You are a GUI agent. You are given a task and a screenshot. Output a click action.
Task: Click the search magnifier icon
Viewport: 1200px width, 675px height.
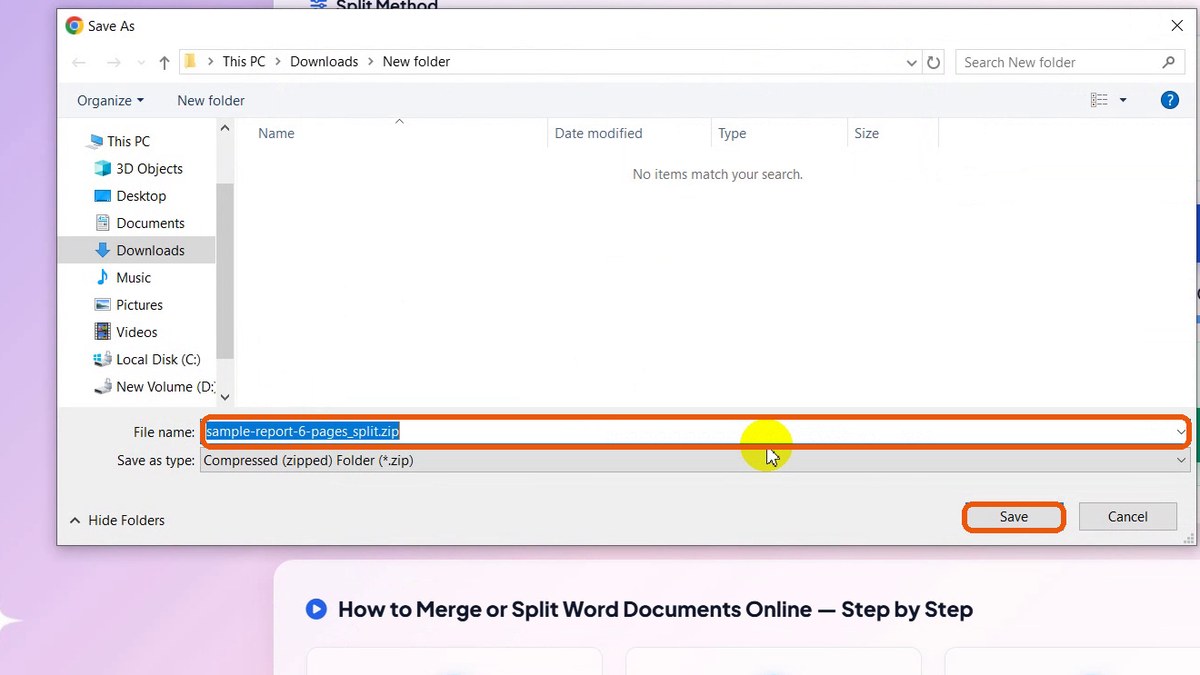(x=1169, y=62)
